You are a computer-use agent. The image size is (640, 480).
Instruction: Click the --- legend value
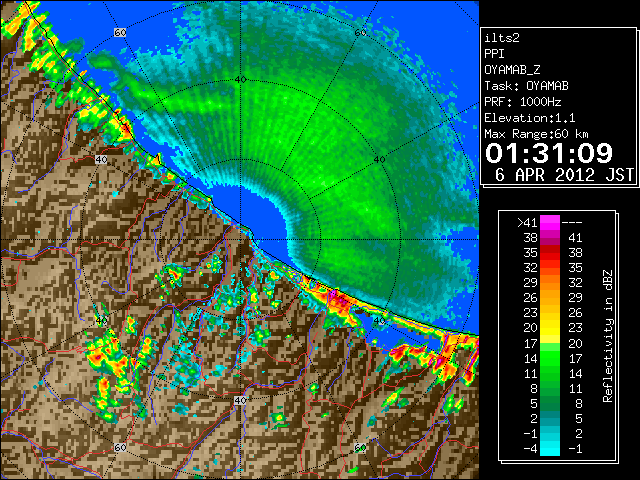click(572, 223)
